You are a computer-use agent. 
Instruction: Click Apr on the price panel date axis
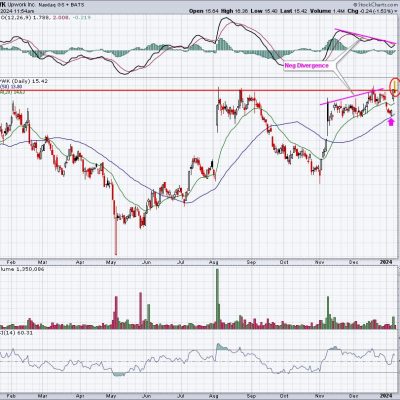tap(79, 262)
